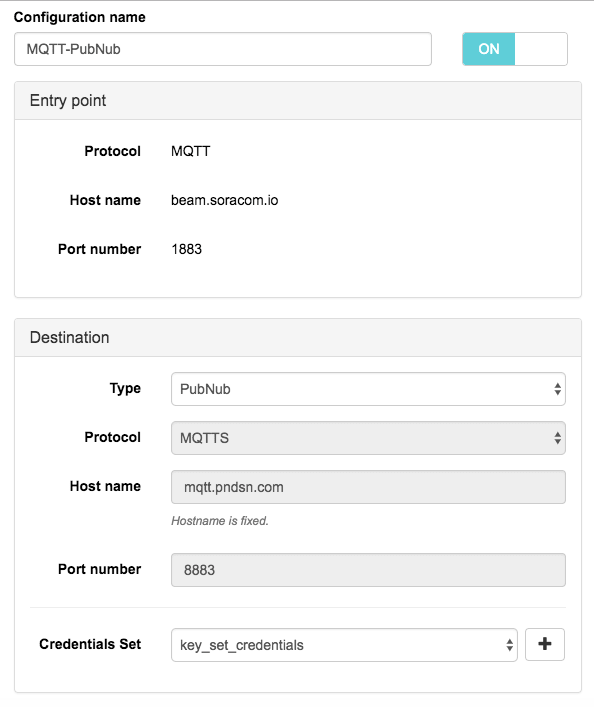
Task: Expand the Credentials Set dropdown
Action: 344,645
